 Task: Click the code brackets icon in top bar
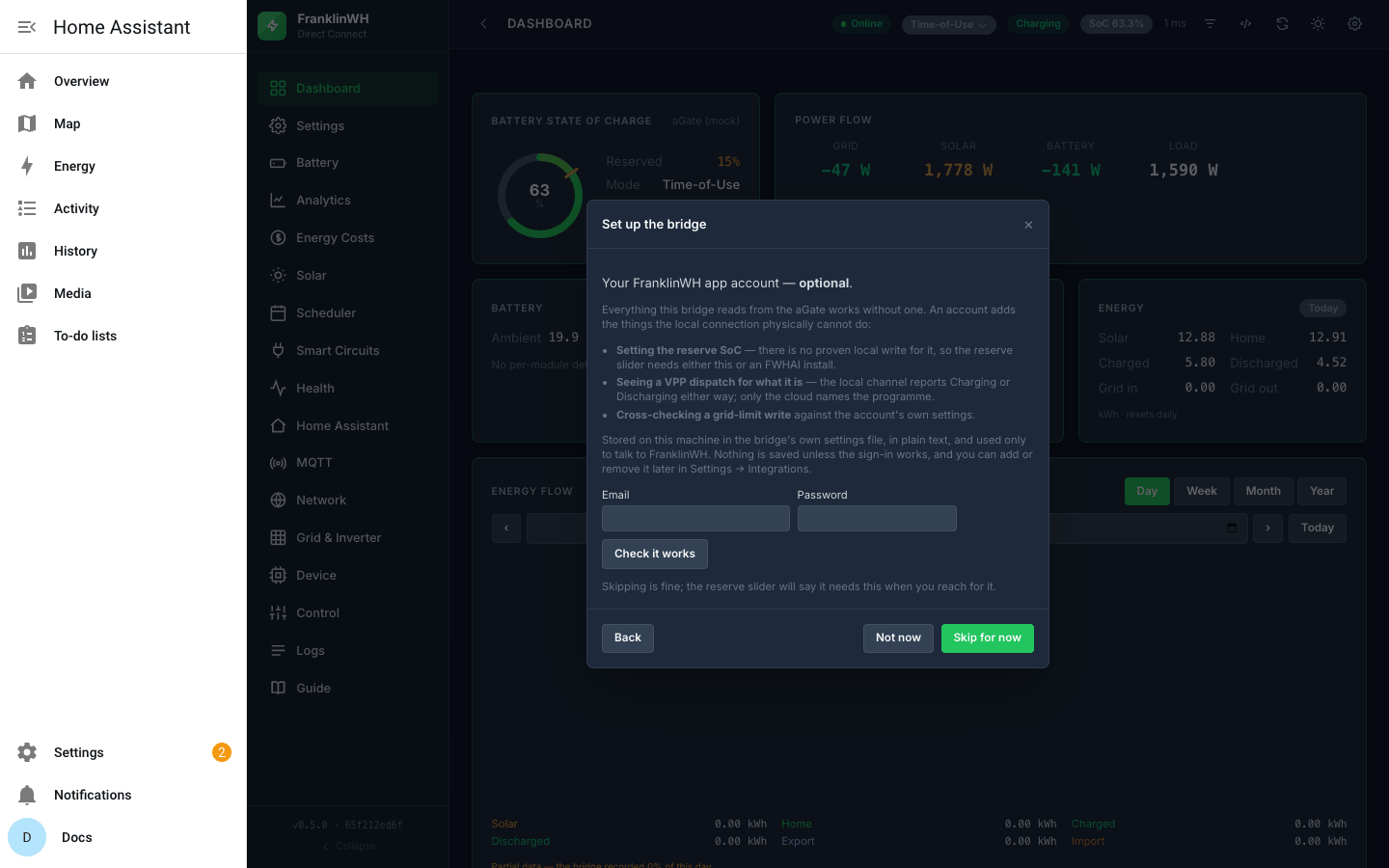pos(1246,24)
